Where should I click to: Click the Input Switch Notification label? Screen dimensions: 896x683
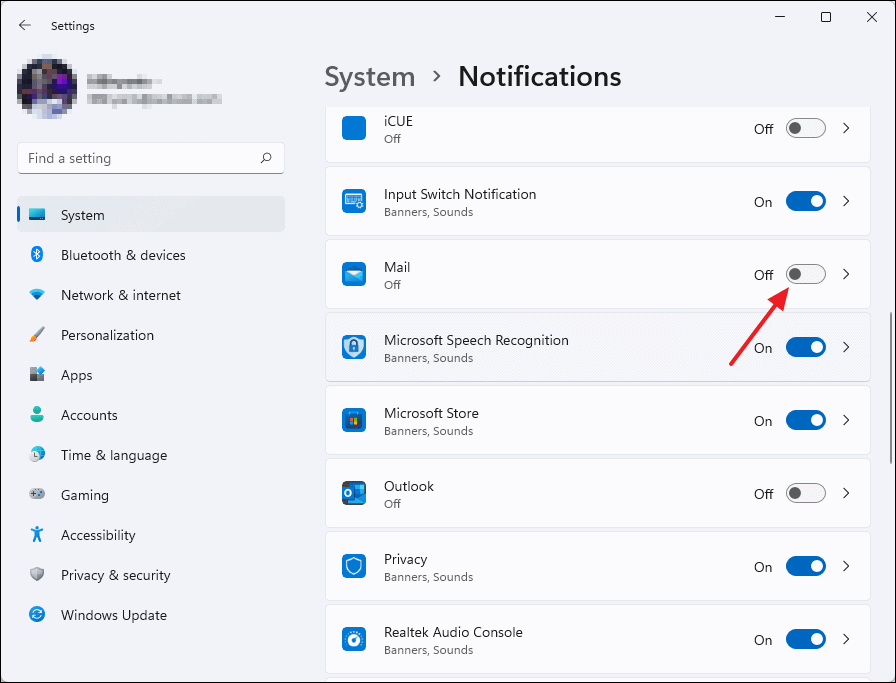[x=460, y=194]
